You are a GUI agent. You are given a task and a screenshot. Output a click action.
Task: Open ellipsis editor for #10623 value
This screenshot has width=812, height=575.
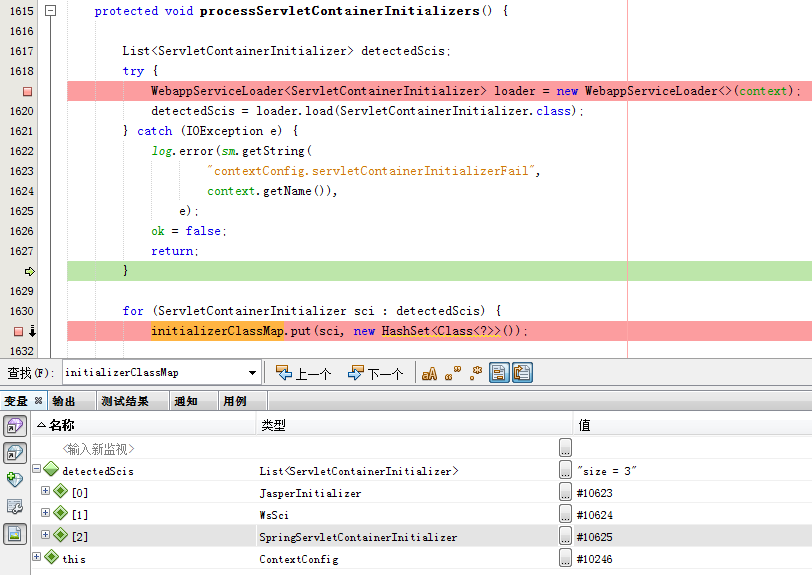click(566, 492)
